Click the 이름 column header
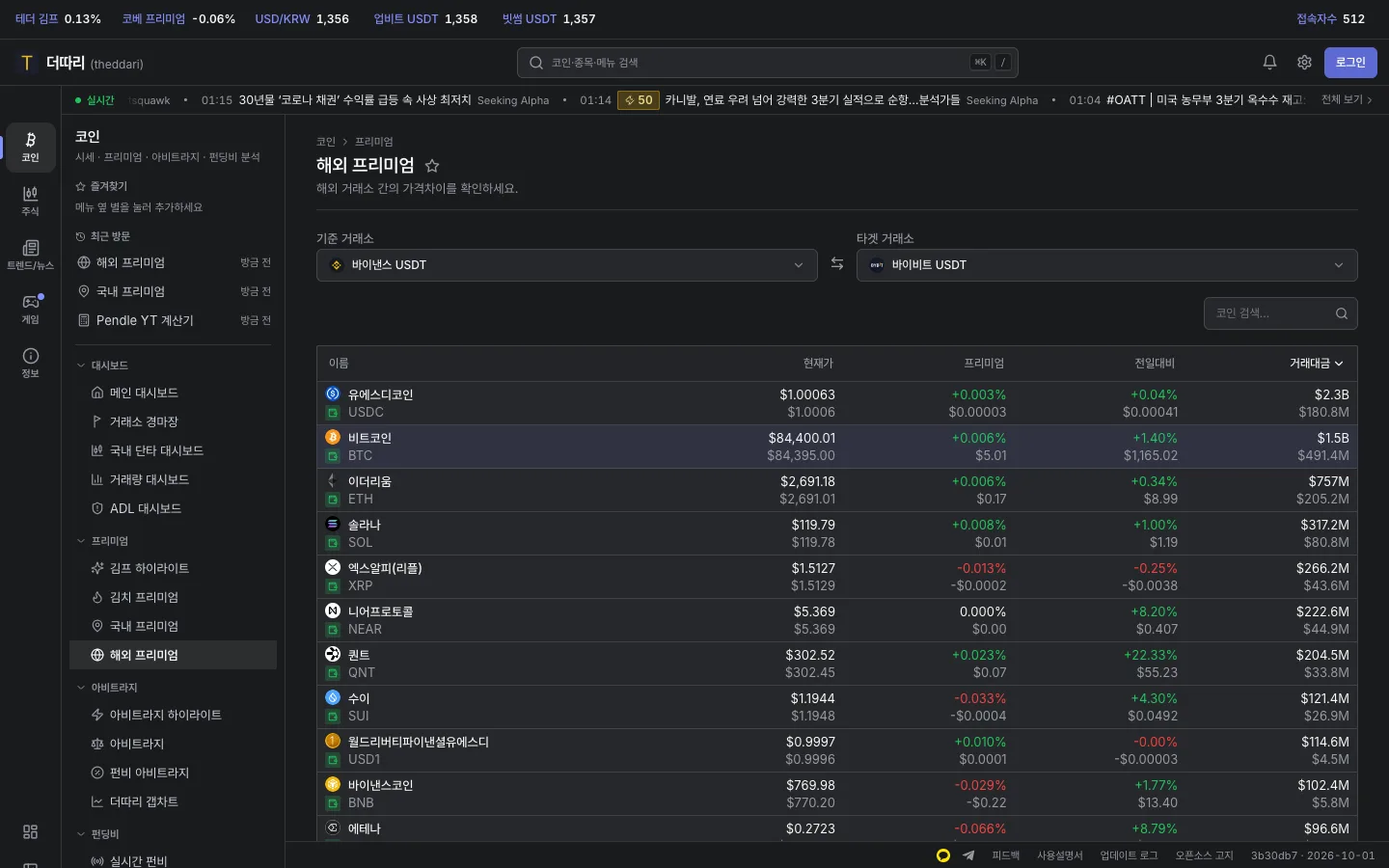The image size is (1389, 868). point(339,364)
